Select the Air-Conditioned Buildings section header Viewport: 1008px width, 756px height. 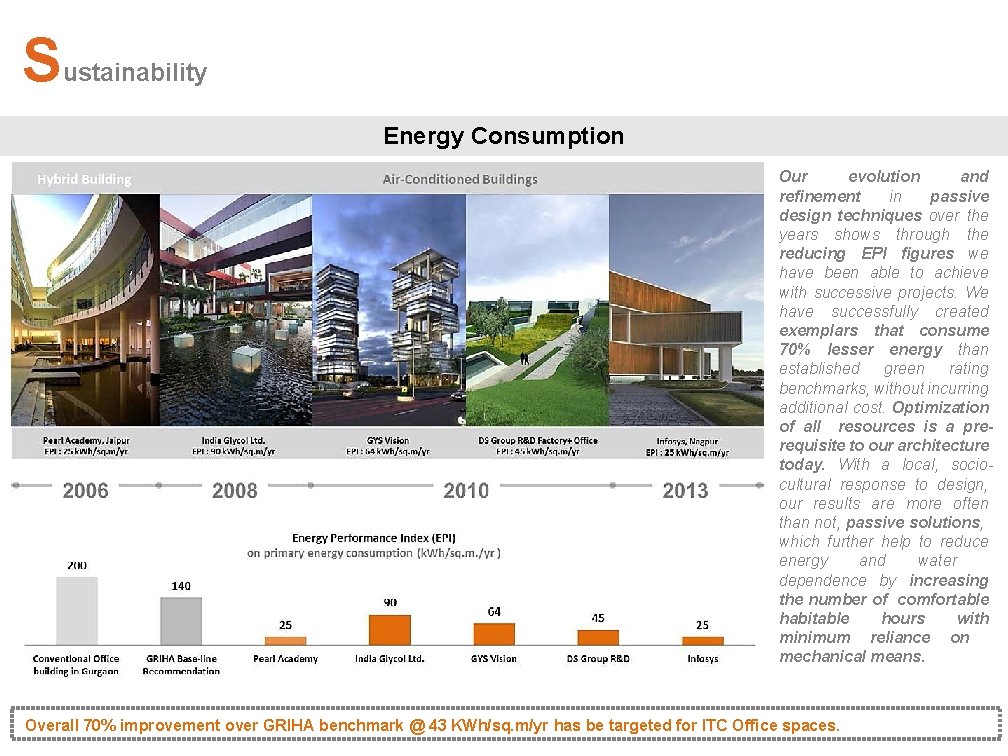(x=460, y=178)
